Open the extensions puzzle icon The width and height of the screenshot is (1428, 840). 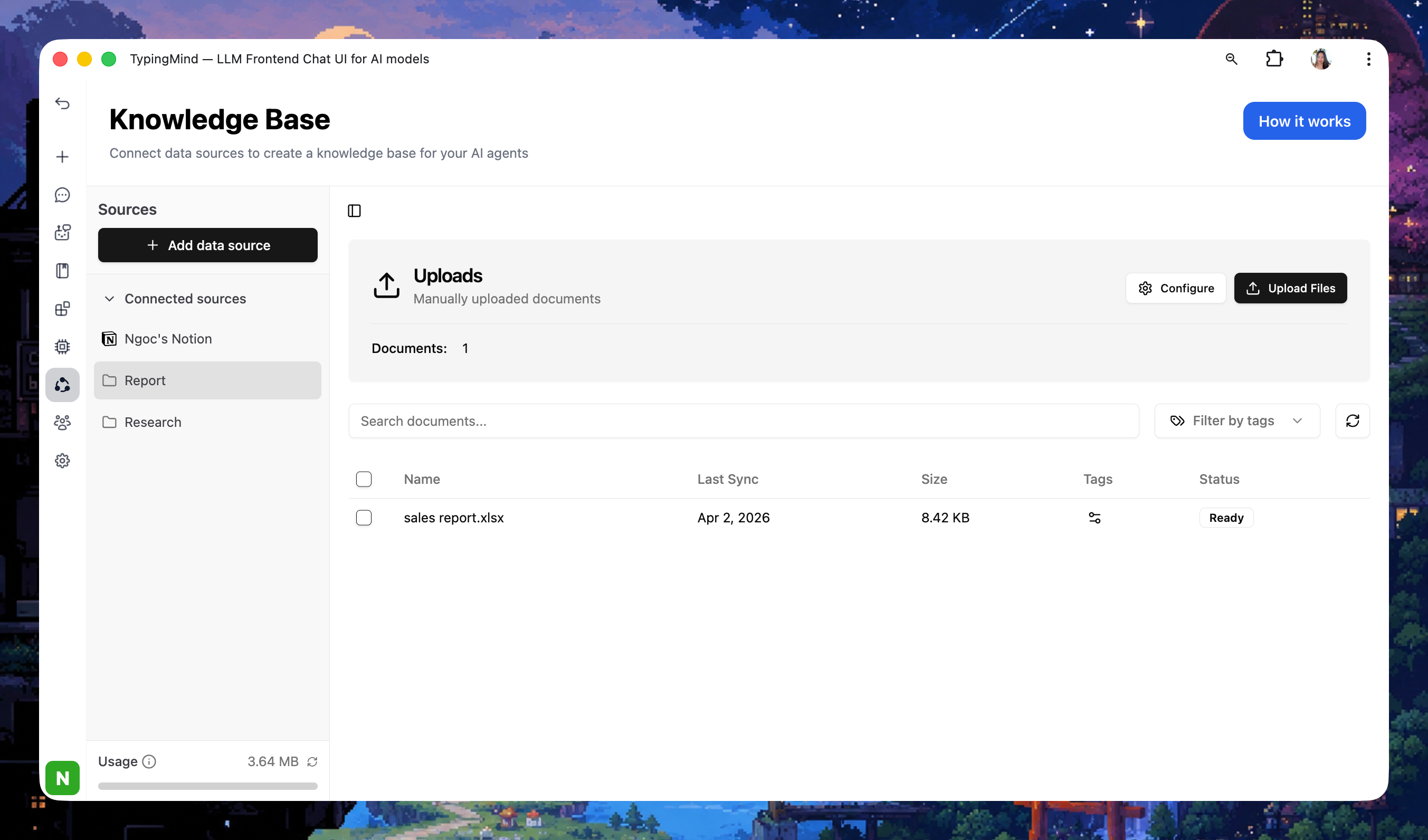[x=1274, y=59]
